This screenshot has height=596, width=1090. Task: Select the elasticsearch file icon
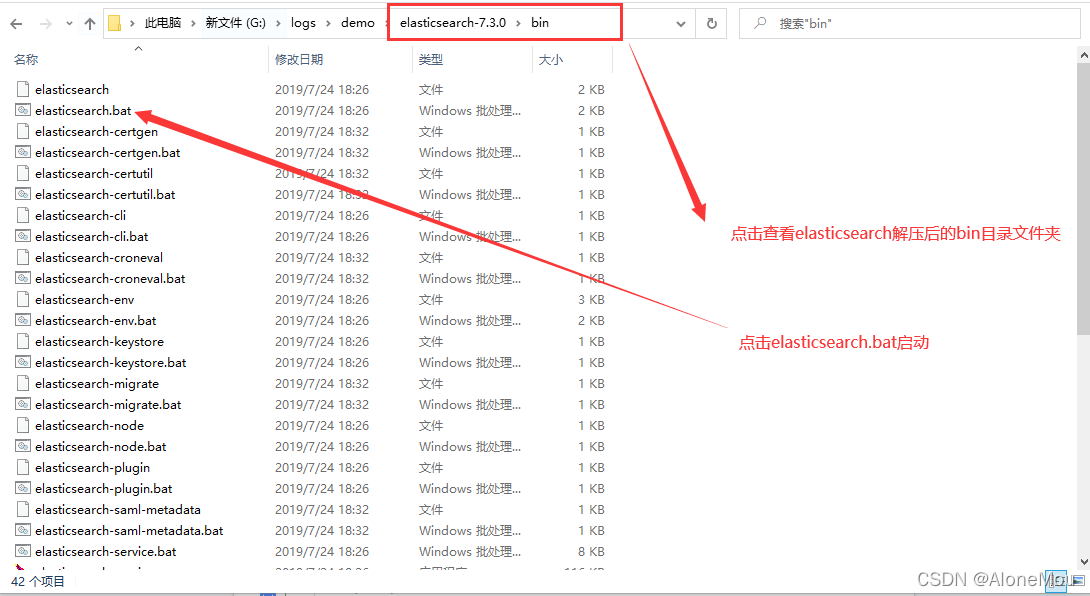23,89
